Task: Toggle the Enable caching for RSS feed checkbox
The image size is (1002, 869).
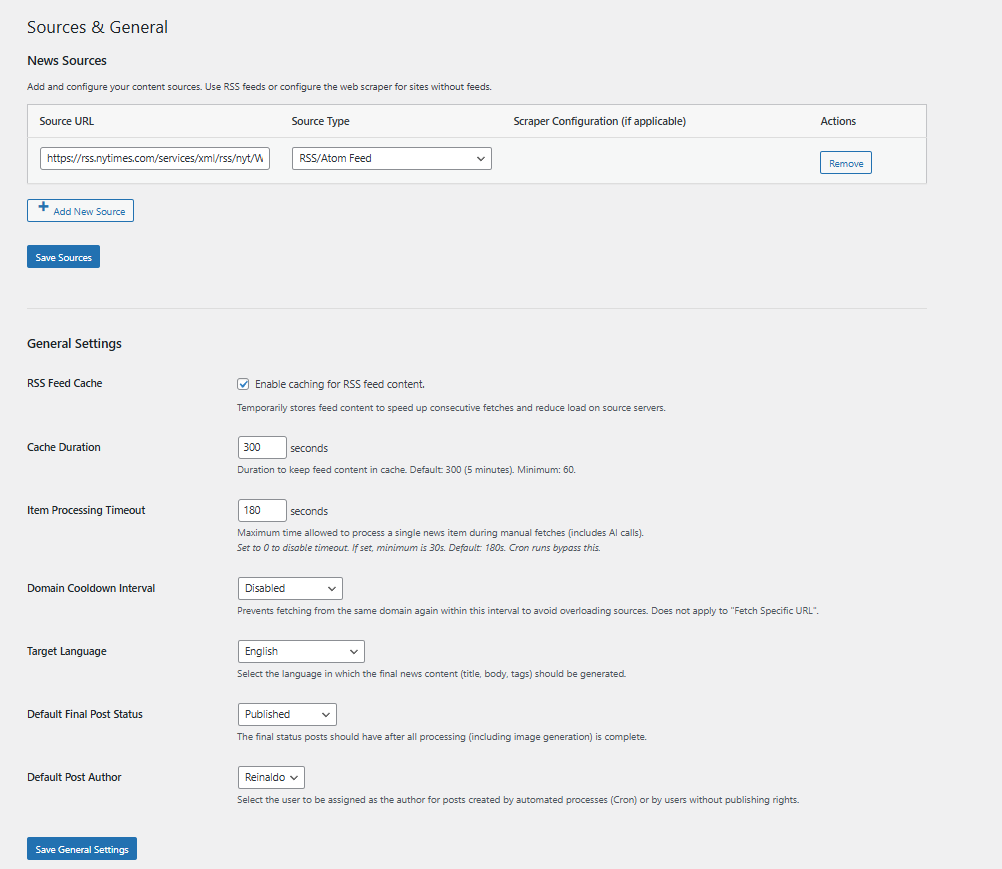Action: pyautogui.click(x=243, y=384)
